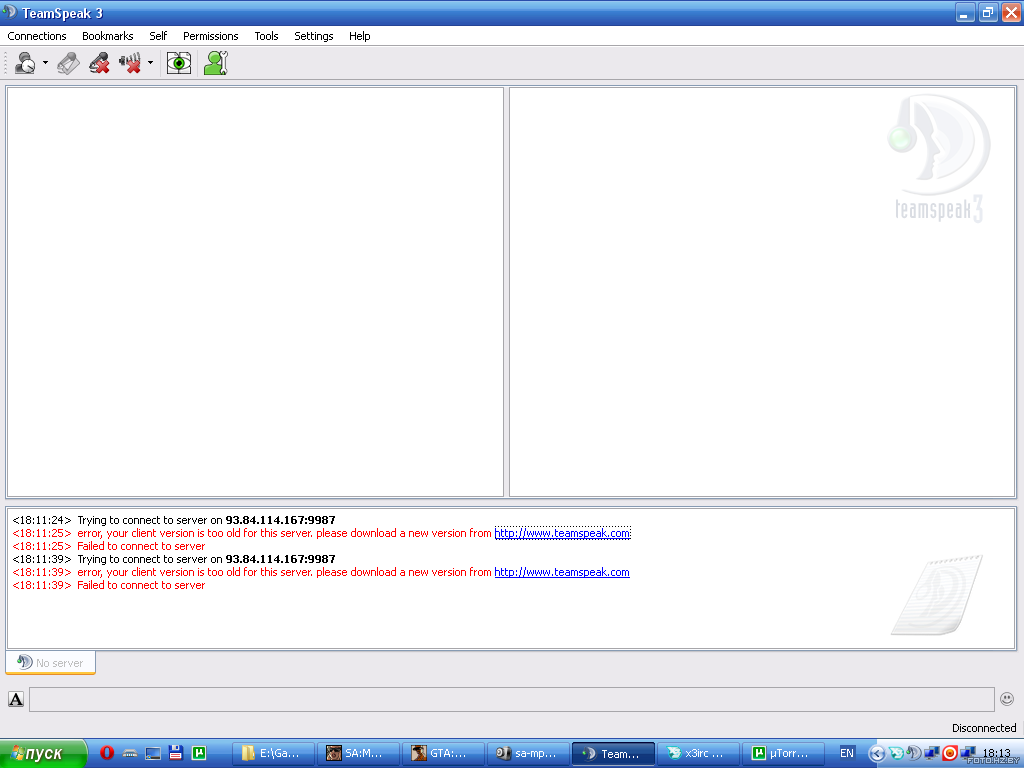Click the TeamSpeak logo in the title bar
This screenshot has height=768, width=1024.
point(10,12)
